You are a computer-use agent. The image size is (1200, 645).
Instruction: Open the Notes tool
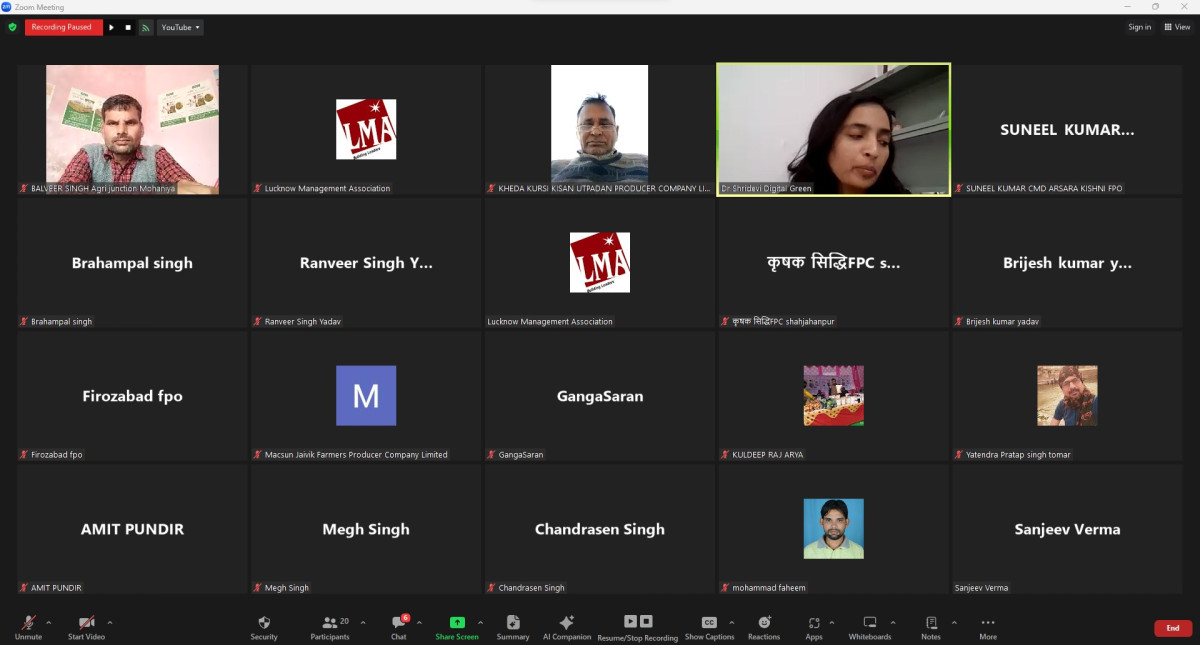tap(931, 627)
